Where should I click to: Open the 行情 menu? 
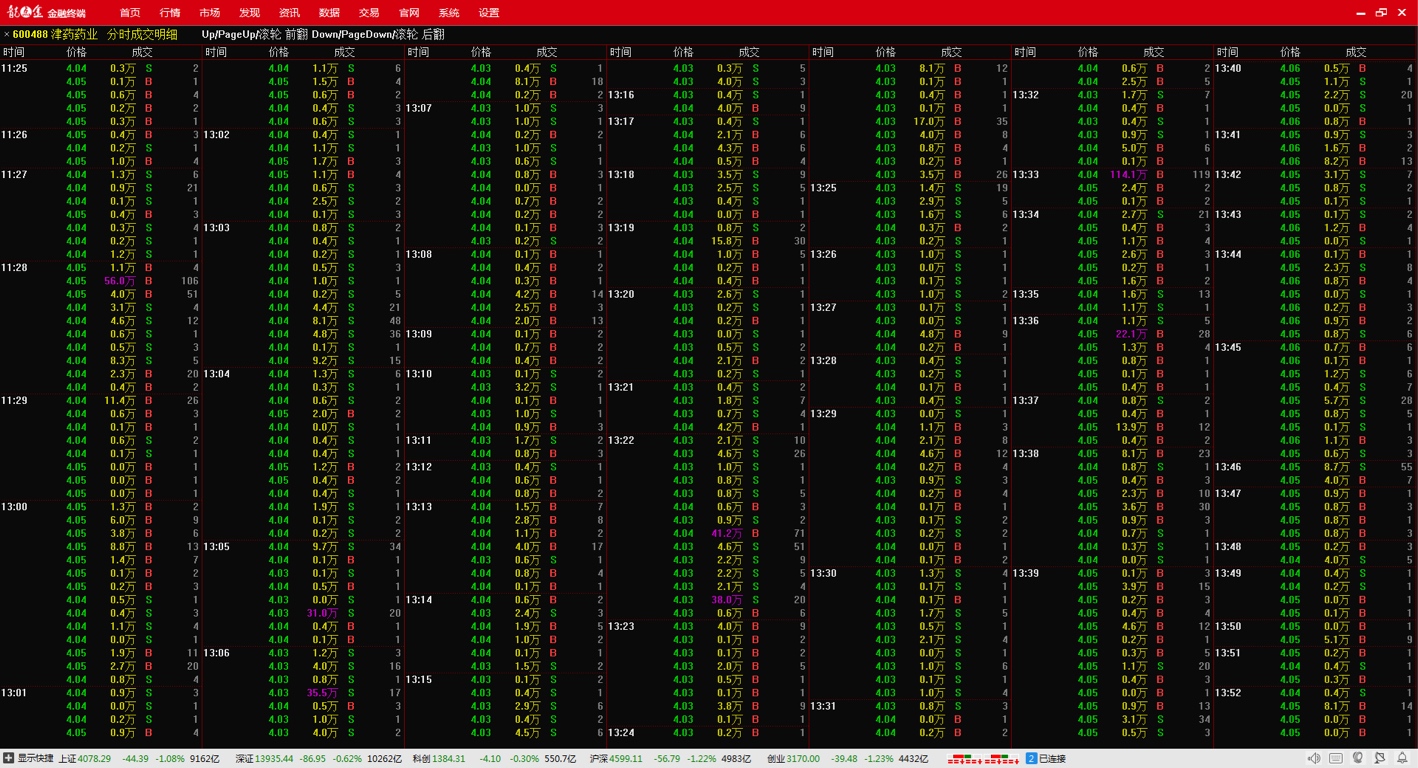[x=170, y=13]
